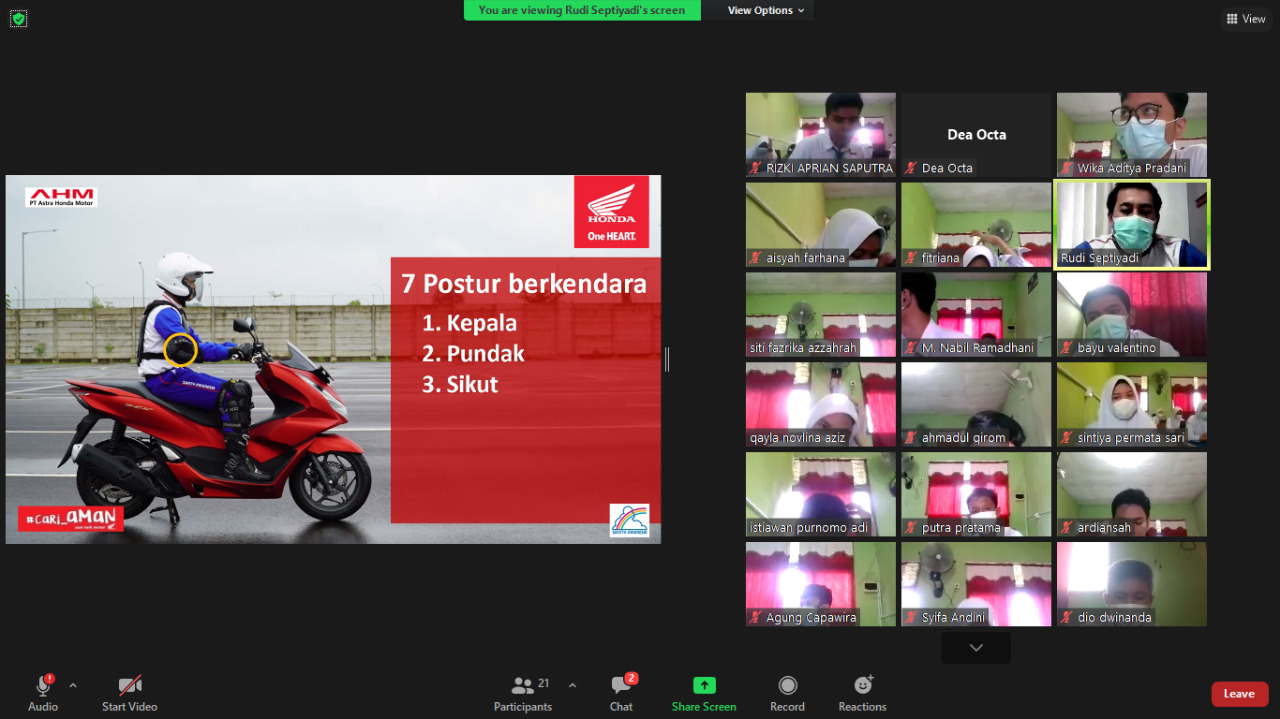Image resolution: width=1280 pixels, height=719 pixels.
Task: Select Rudi Septiyadi's video thumbnail
Action: tap(1132, 225)
